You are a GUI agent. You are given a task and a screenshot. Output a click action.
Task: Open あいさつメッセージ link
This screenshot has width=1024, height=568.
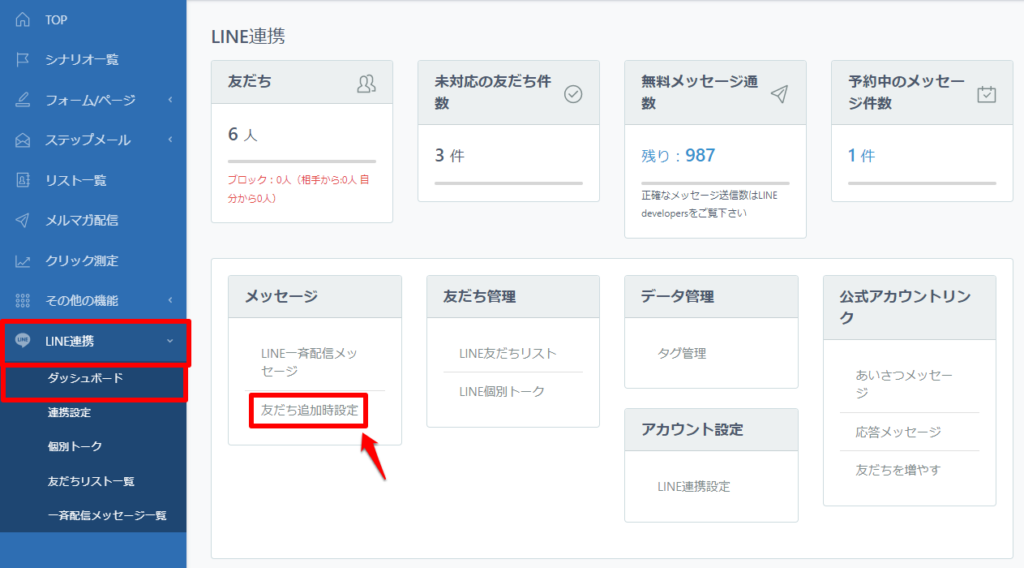tap(904, 384)
